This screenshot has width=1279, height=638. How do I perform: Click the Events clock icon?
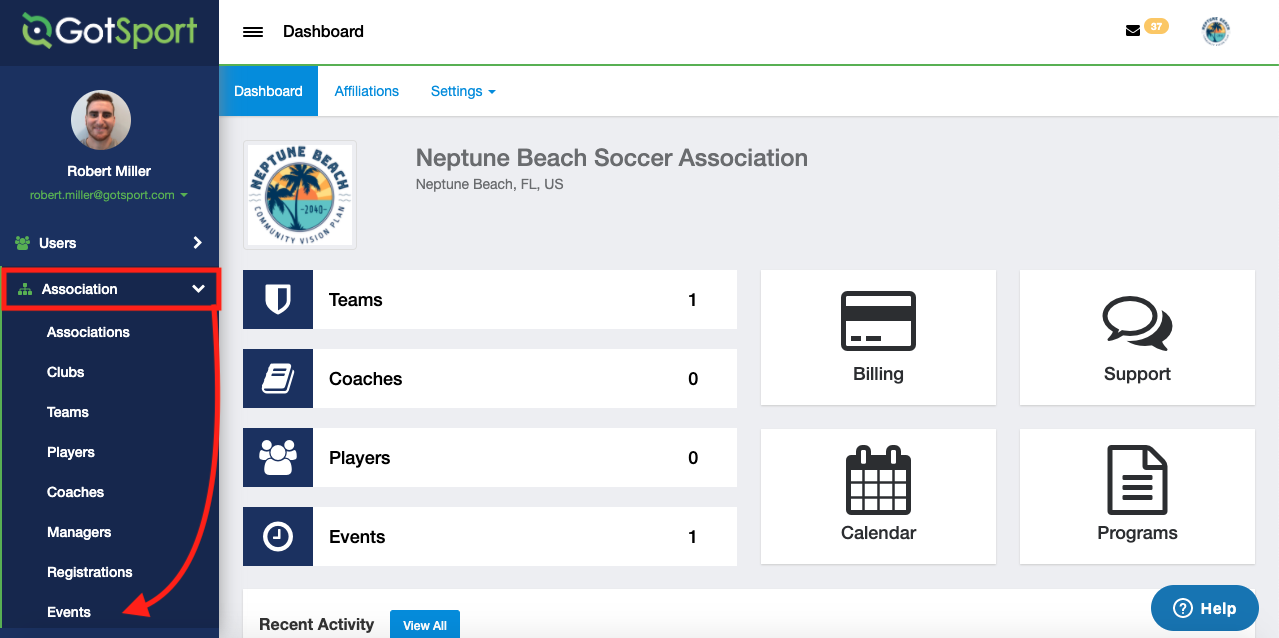[278, 537]
